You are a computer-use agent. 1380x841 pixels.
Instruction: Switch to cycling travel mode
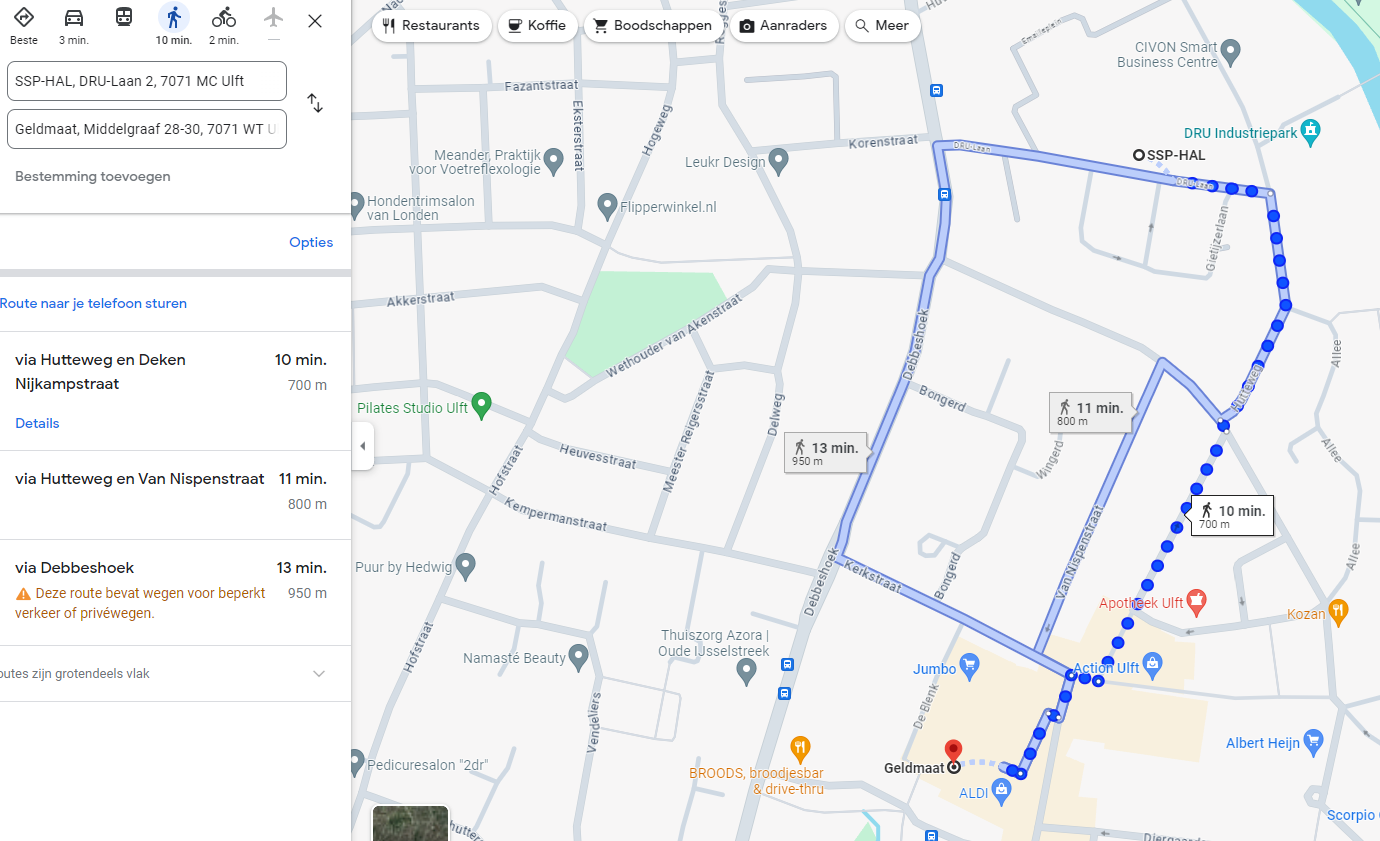click(224, 18)
